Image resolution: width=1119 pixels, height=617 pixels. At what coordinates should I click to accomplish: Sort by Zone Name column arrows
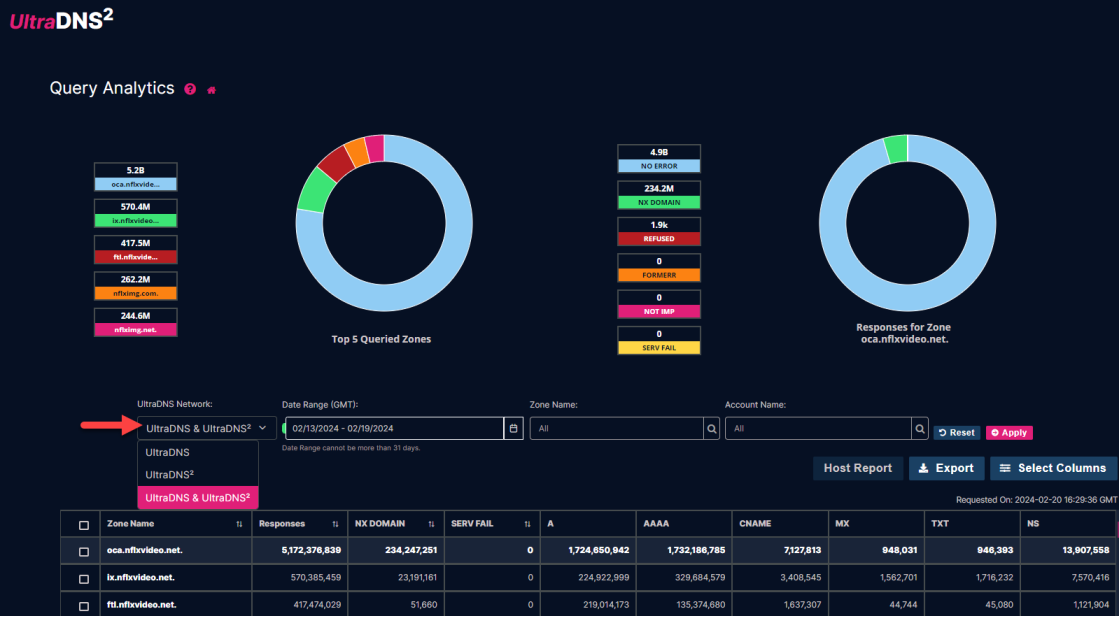click(x=239, y=524)
